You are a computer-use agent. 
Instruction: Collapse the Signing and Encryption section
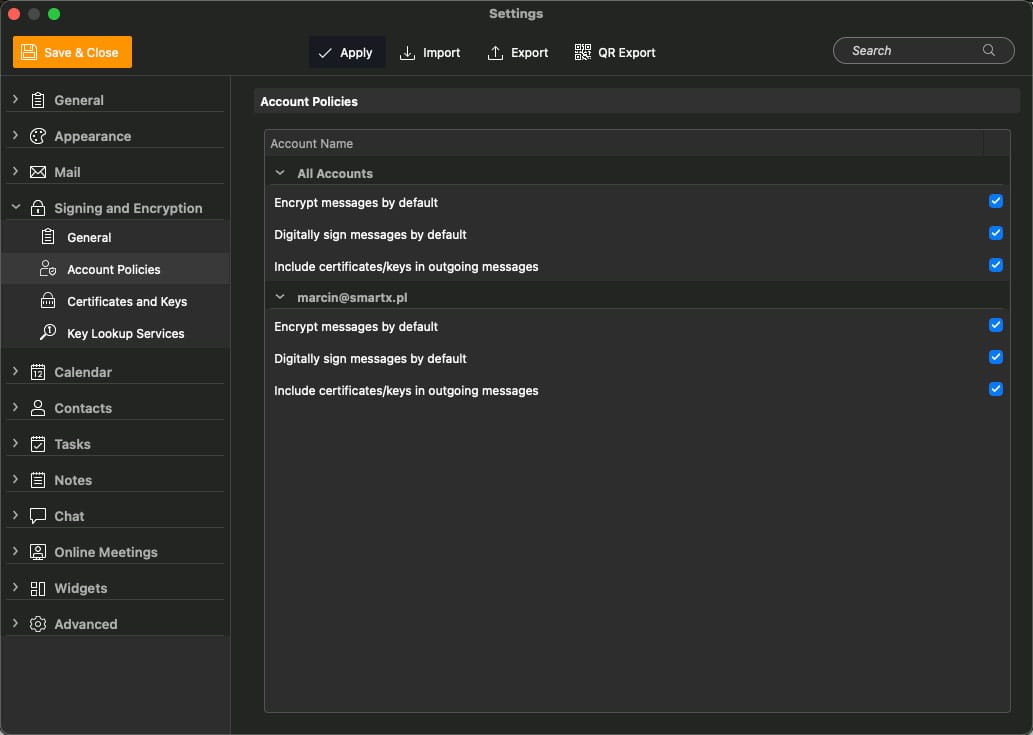[16, 208]
